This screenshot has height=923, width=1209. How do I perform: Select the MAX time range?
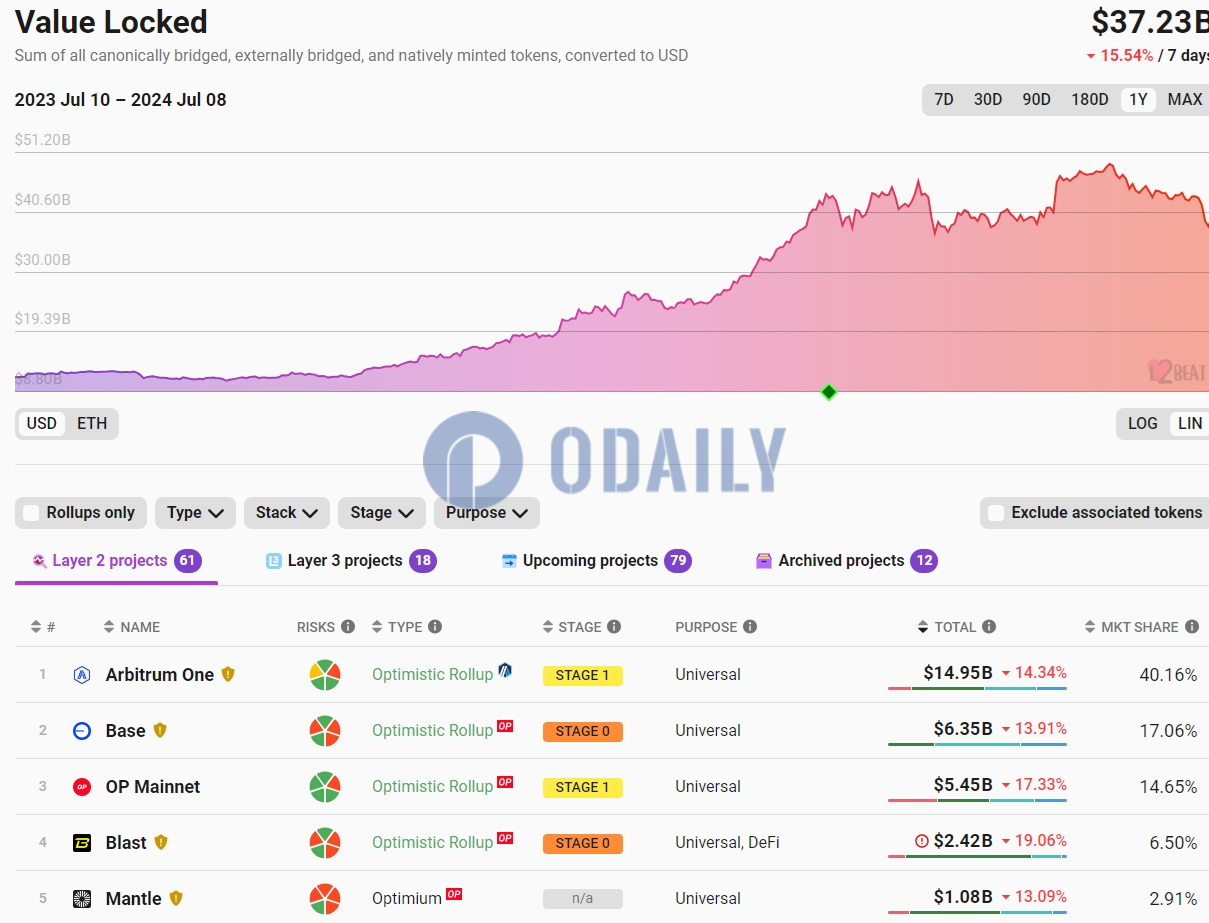[x=1185, y=100]
